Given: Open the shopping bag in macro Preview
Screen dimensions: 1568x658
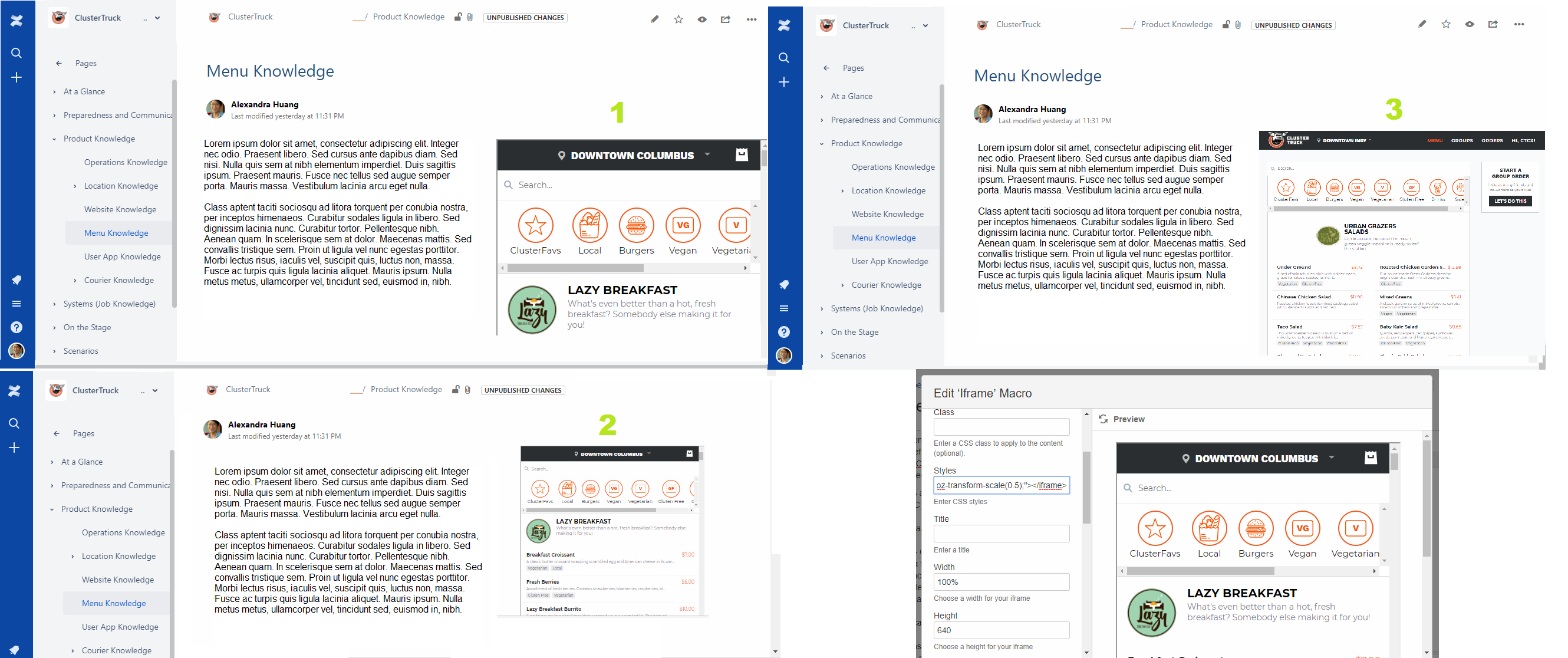Looking at the screenshot, I should 1370,458.
